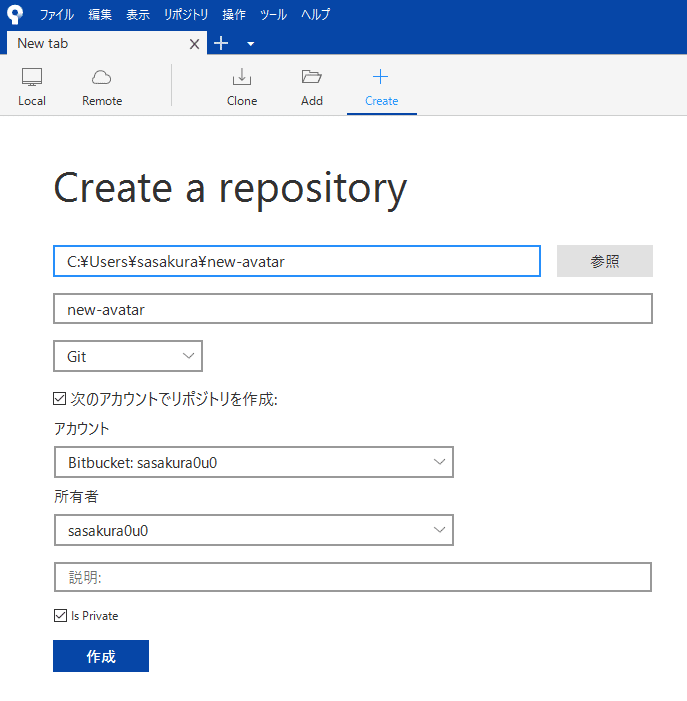This screenshot has width=687, height=701.
Task: Expand the tab list dropdown arrow
Action: pos(251,44)
